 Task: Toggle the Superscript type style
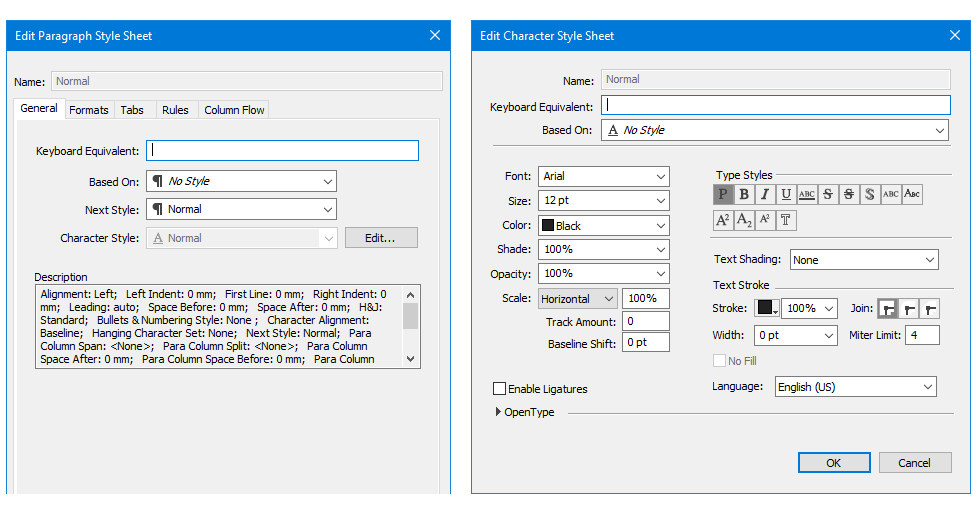723,220
